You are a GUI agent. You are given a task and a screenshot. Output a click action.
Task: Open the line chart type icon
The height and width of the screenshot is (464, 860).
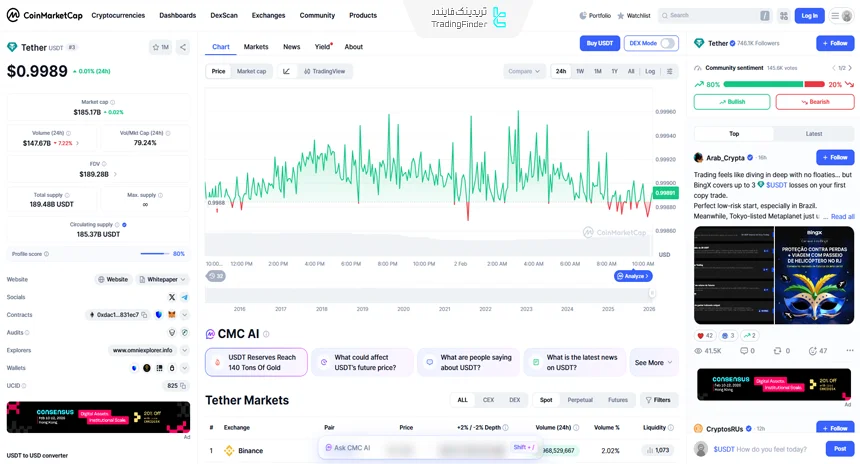coord(286,71)
